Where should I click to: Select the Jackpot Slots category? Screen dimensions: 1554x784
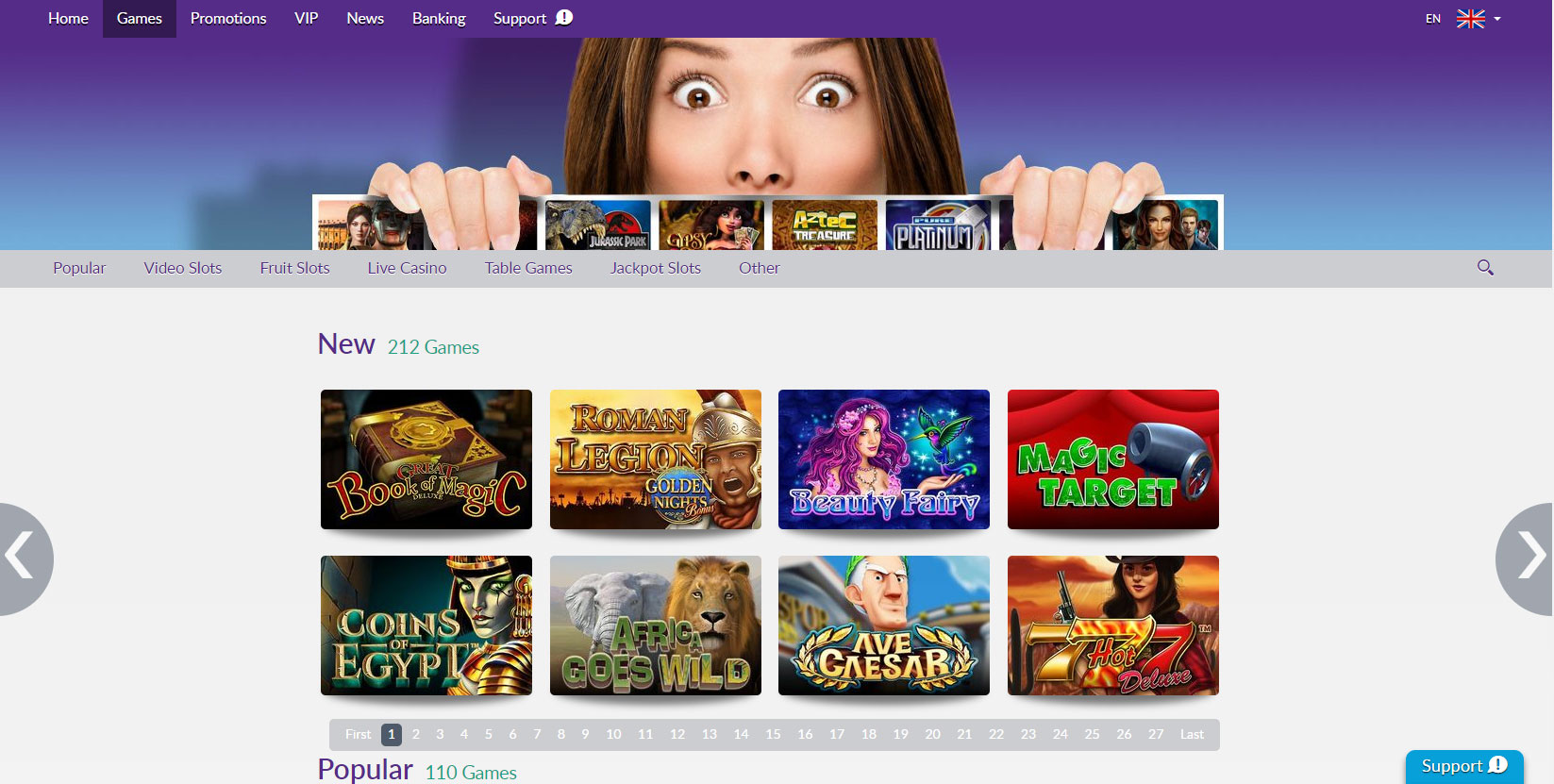(x=655, y=268)
